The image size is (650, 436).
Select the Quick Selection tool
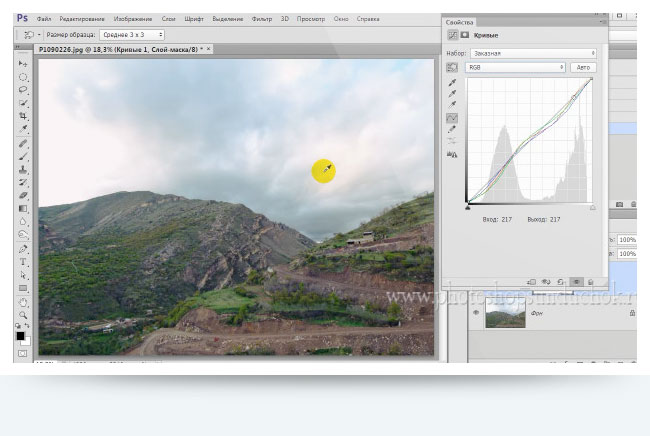[x=23, y=103]
